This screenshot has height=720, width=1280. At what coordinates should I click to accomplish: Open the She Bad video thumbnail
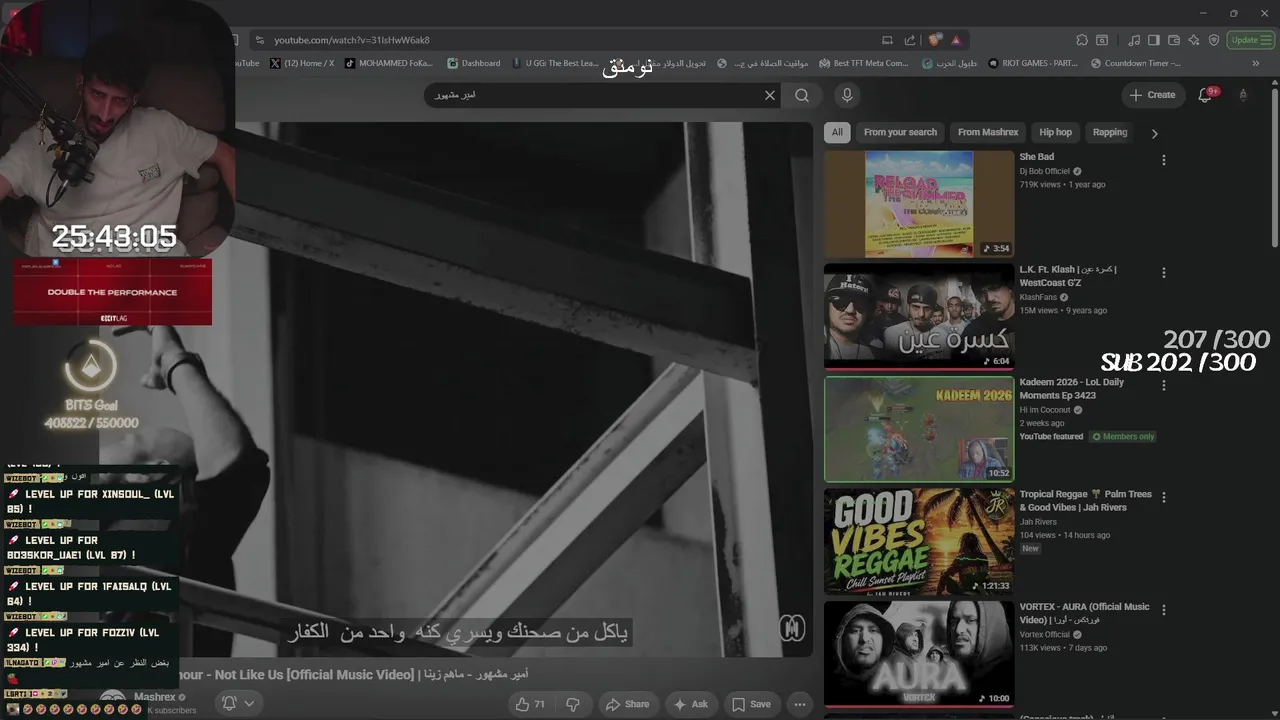tap(919, 204)
